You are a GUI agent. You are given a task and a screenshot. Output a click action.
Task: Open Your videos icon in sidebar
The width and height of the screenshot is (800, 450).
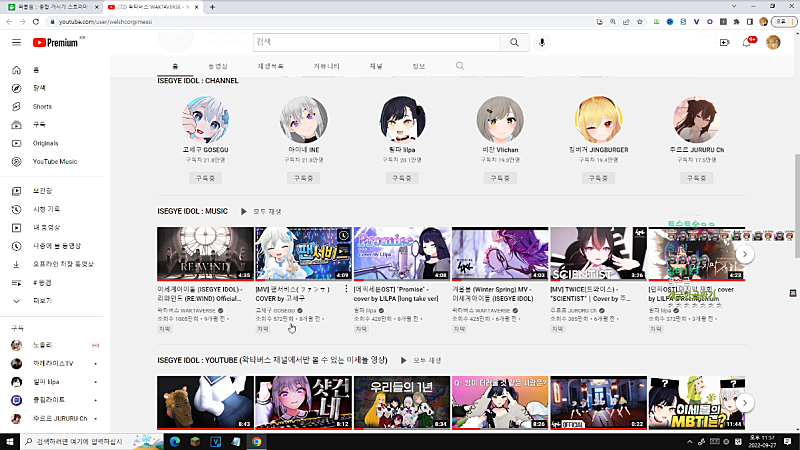(x=16, y=228)
